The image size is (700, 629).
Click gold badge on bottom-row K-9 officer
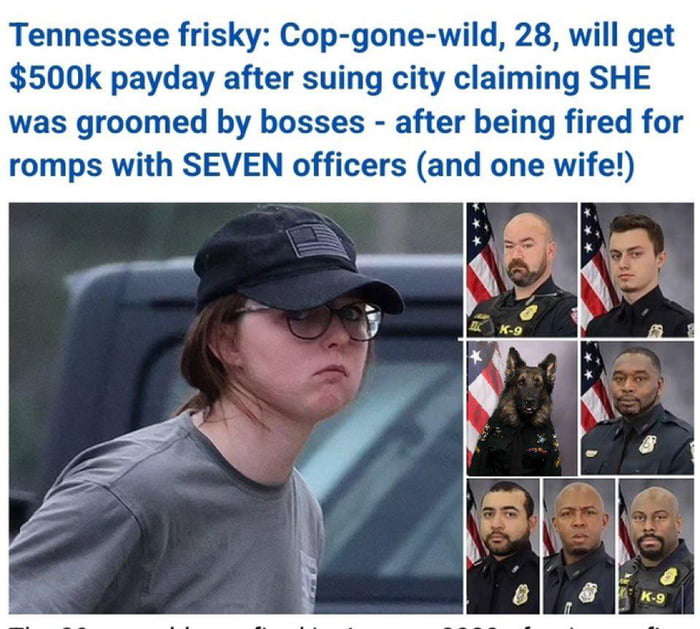coord(668,576)
